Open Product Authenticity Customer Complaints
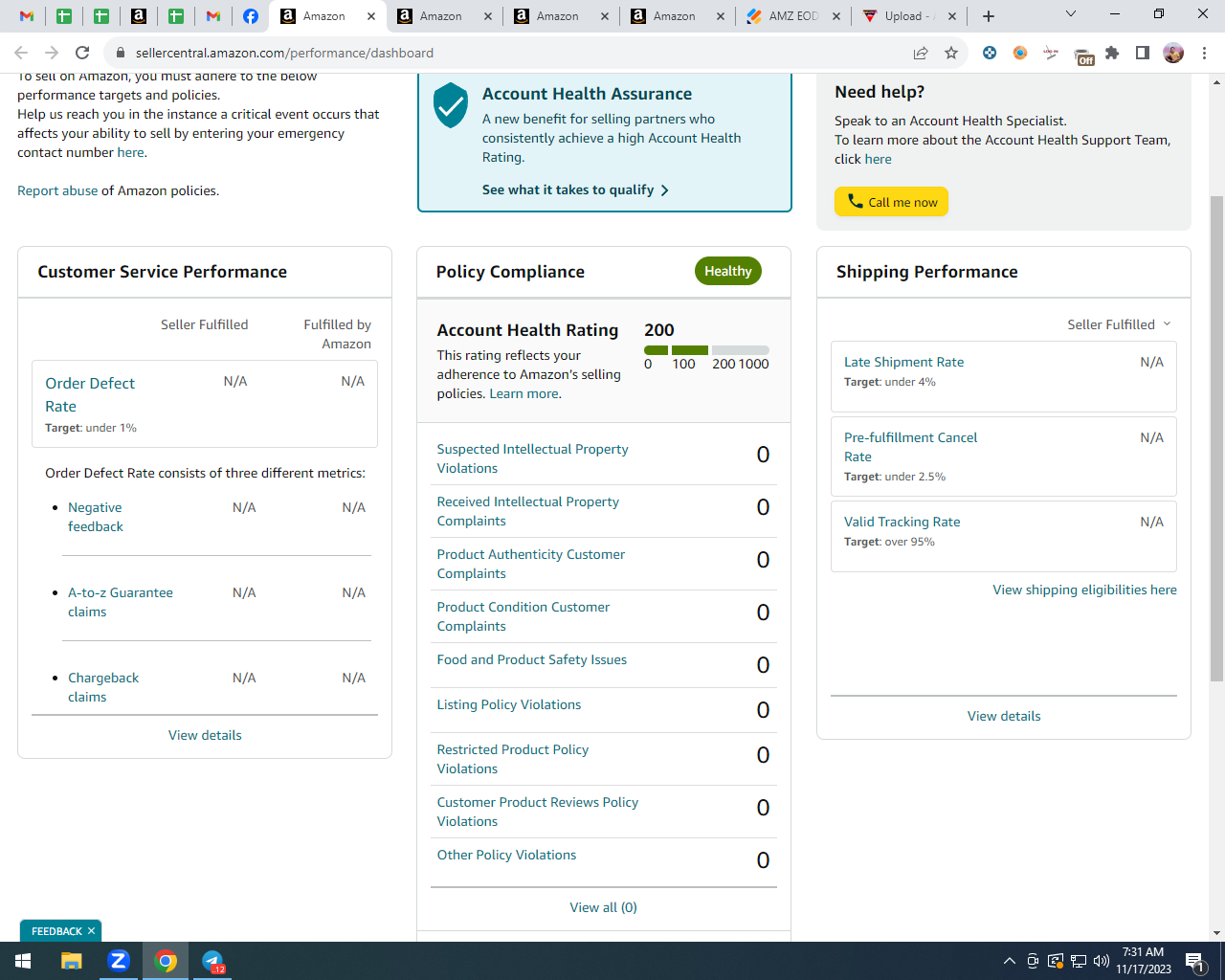Viewport: 1225px width, 980px height. (530, 564)
